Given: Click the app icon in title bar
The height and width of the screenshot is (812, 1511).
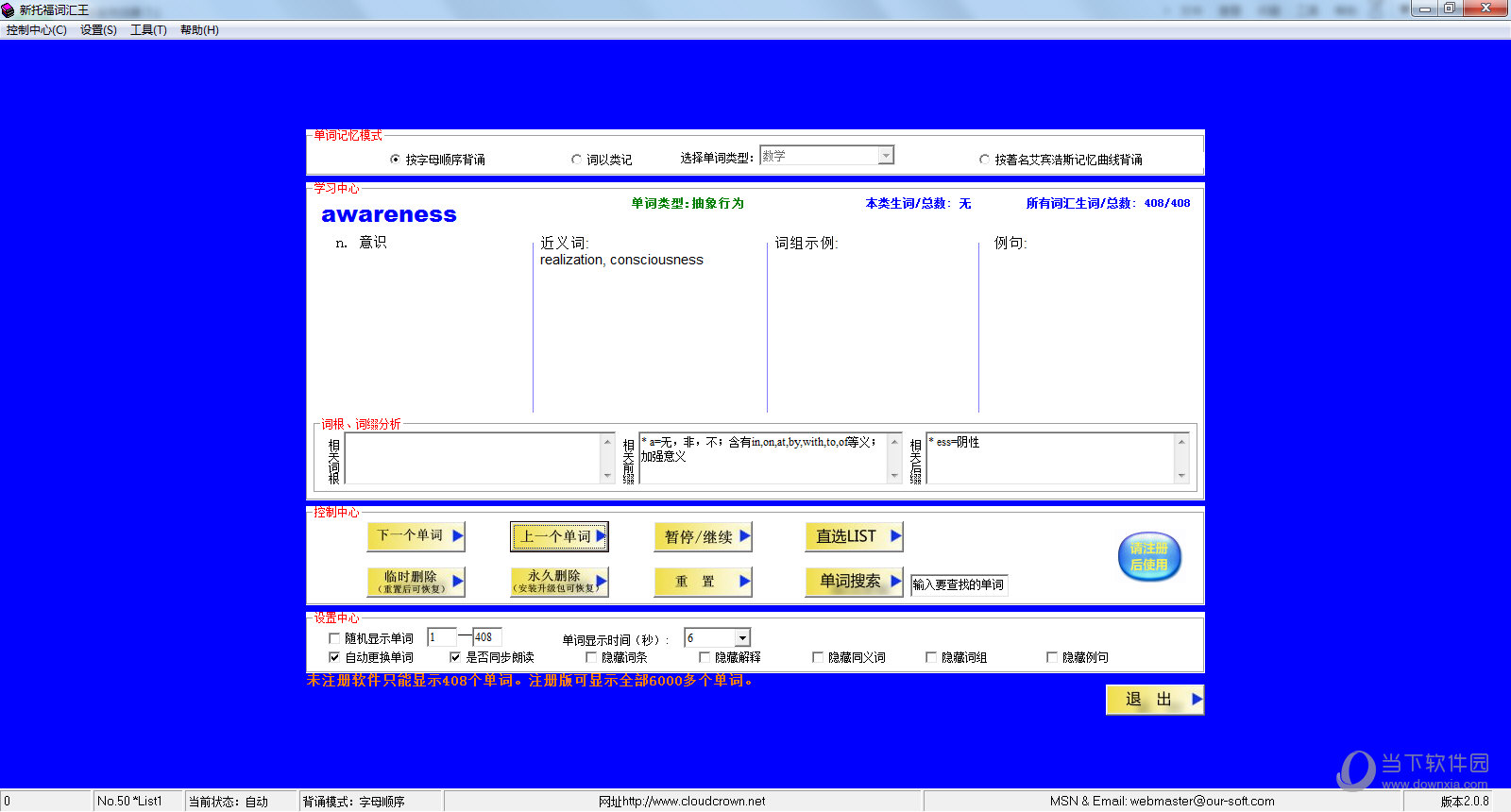Looking at the screenshot, I should [8, 9].
